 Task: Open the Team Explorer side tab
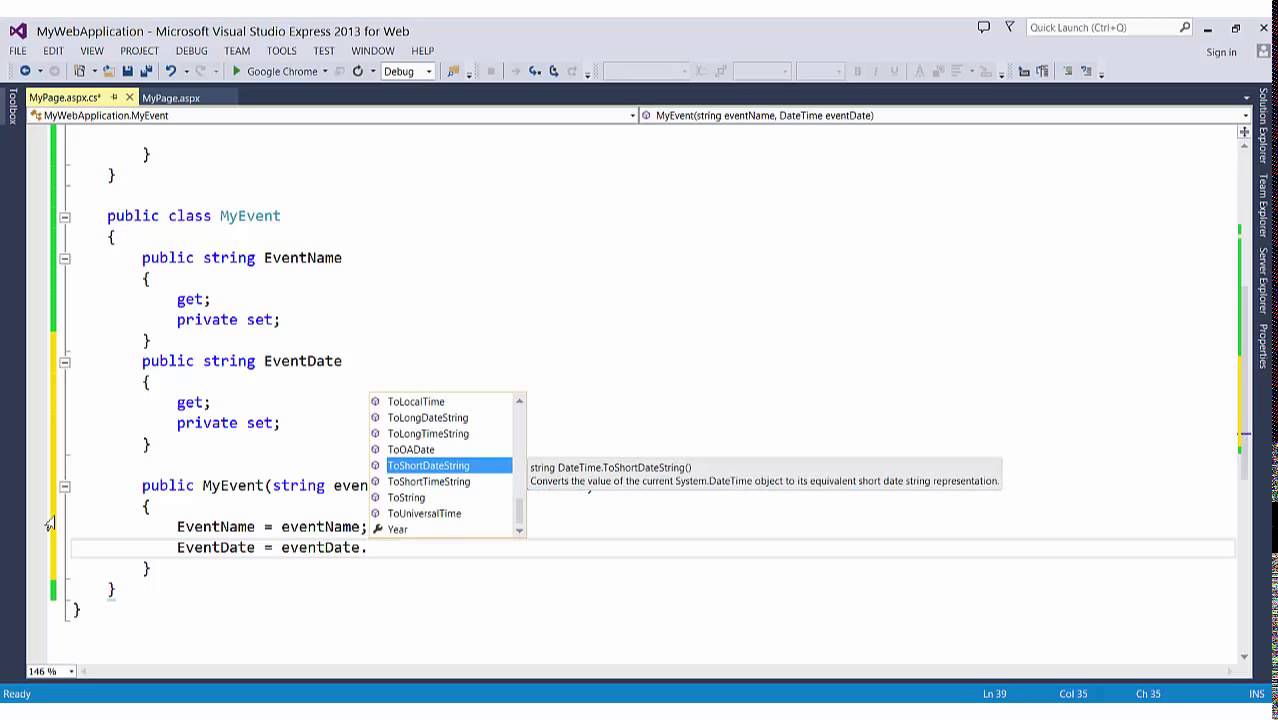(x=1263, y=206)
